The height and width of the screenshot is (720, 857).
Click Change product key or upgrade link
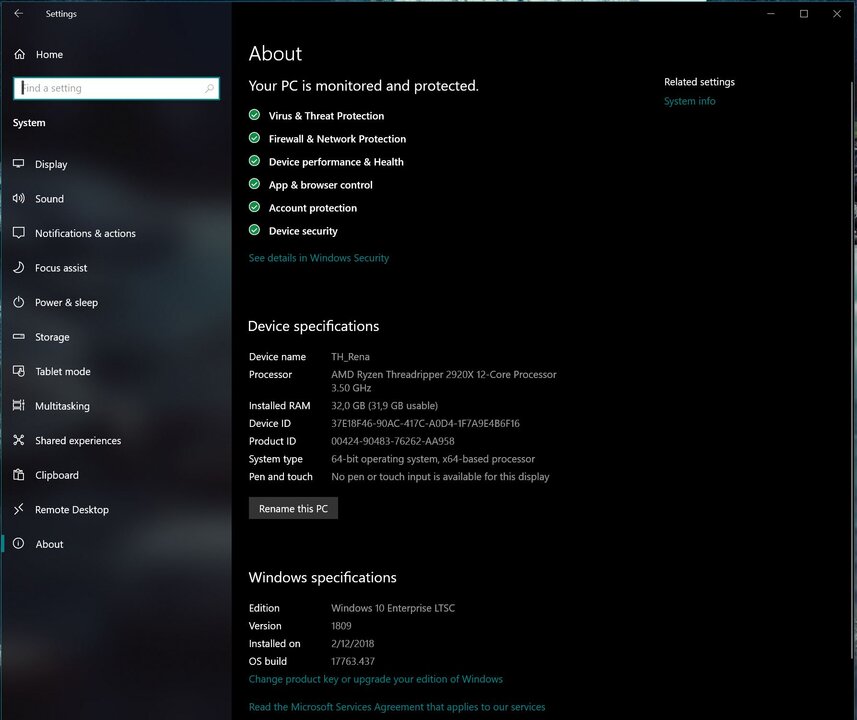pyautogui.click(x=375, y=679)
